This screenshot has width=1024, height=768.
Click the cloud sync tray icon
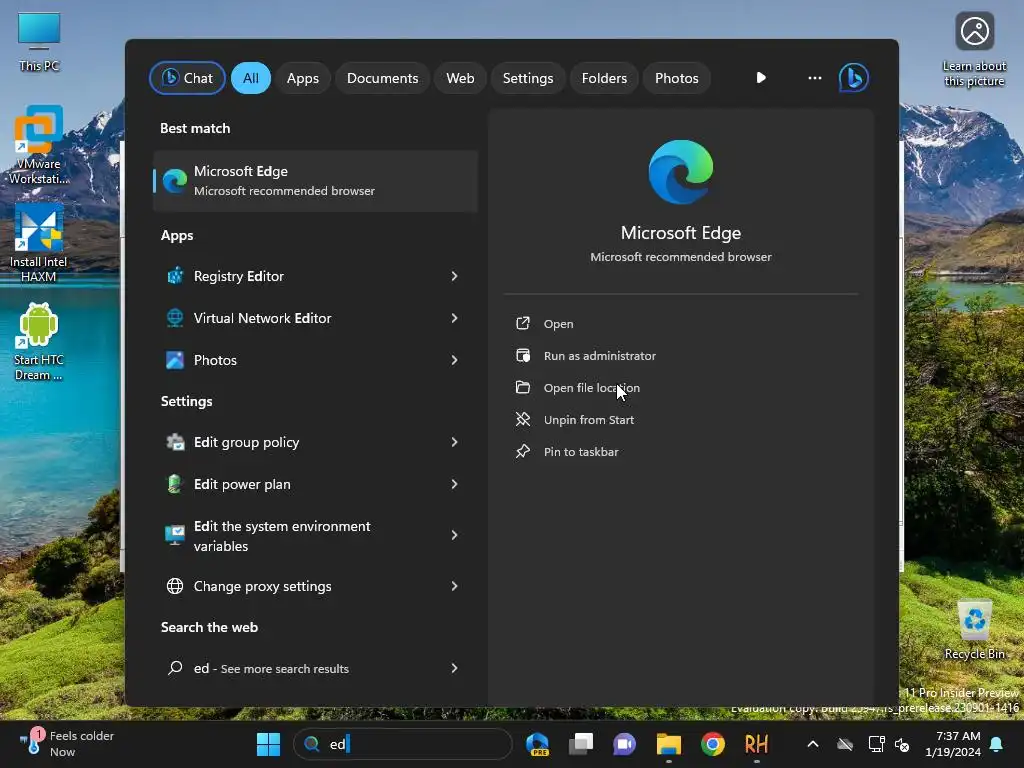(845, 744)
